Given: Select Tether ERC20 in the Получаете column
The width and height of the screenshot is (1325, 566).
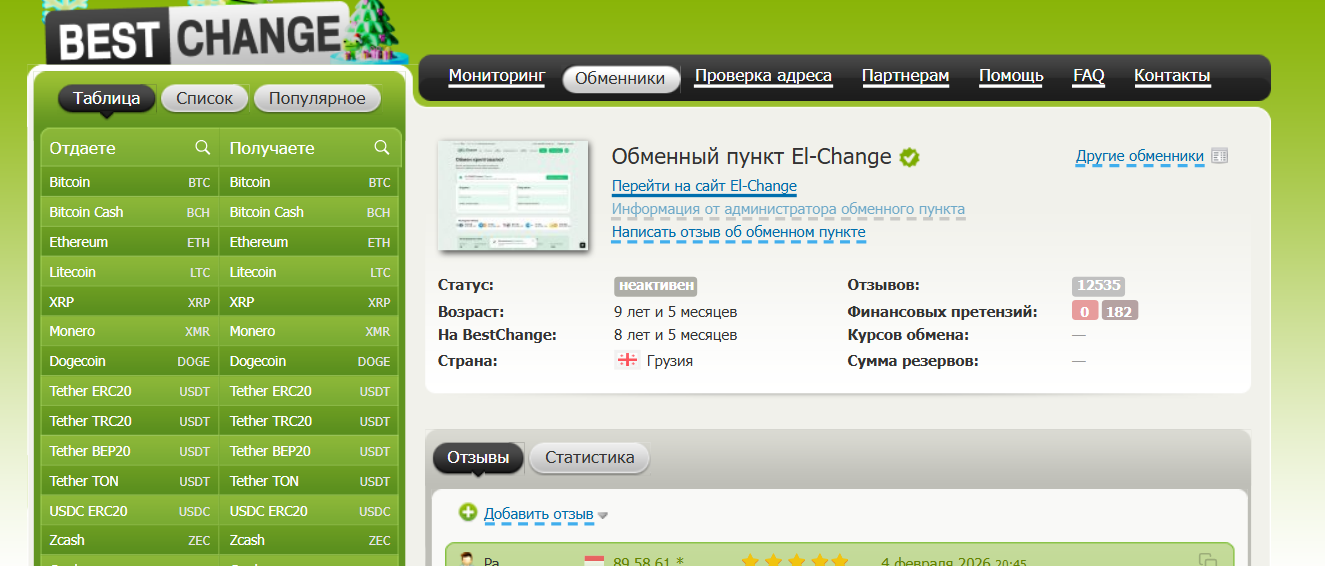Looking at the screenshot, I should click(x=309, y=391).
